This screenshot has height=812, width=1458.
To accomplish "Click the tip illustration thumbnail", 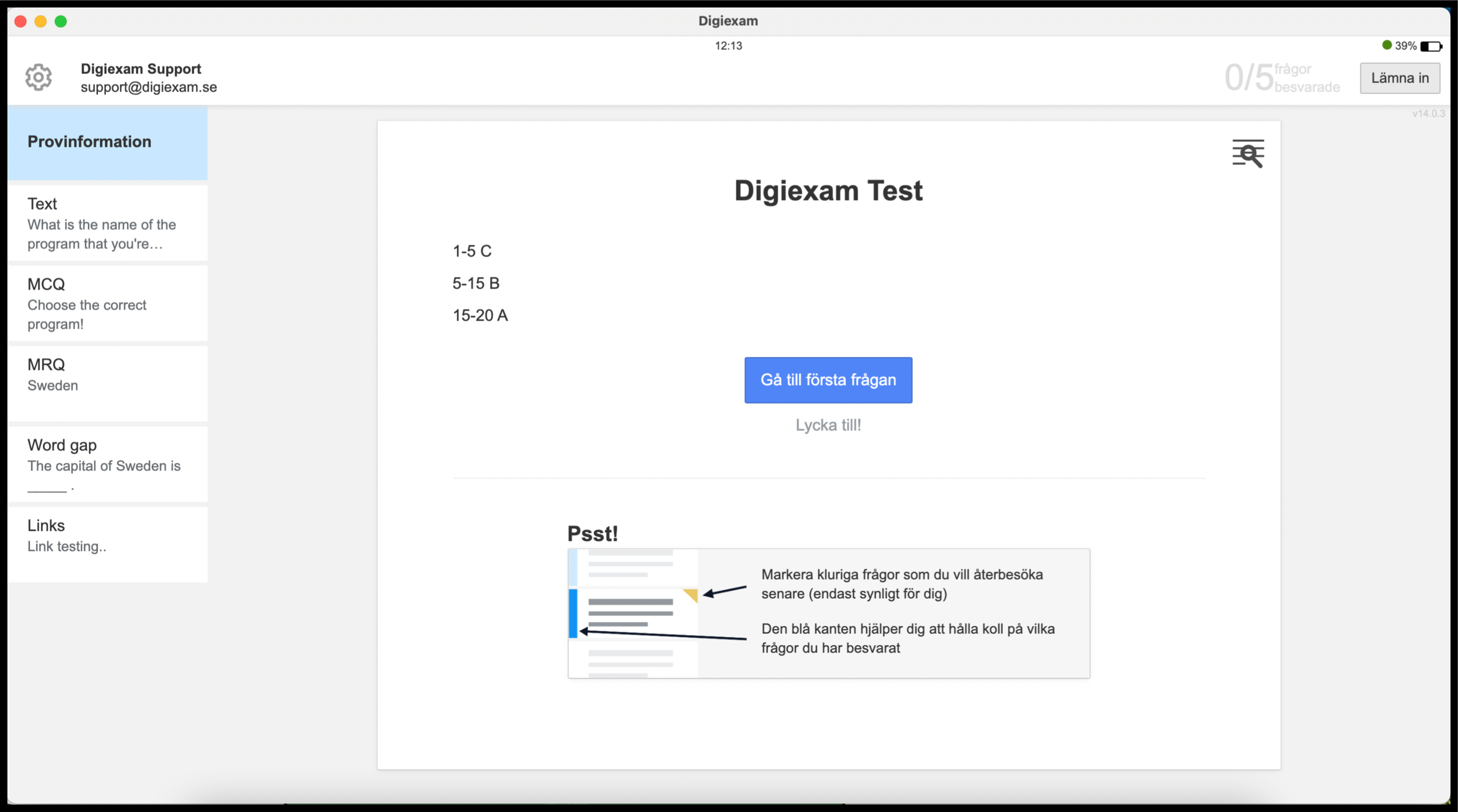I will coord(633,613).
